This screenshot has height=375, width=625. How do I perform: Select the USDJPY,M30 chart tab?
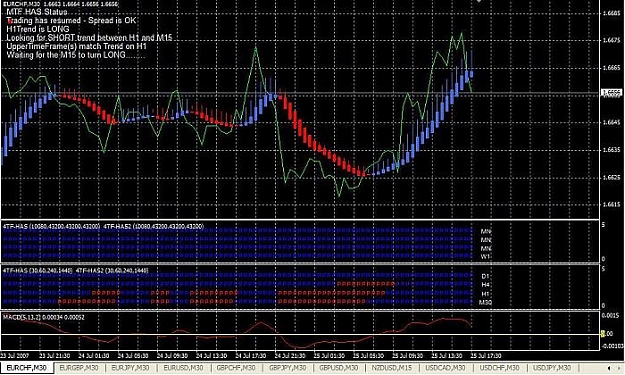(552, 368)
